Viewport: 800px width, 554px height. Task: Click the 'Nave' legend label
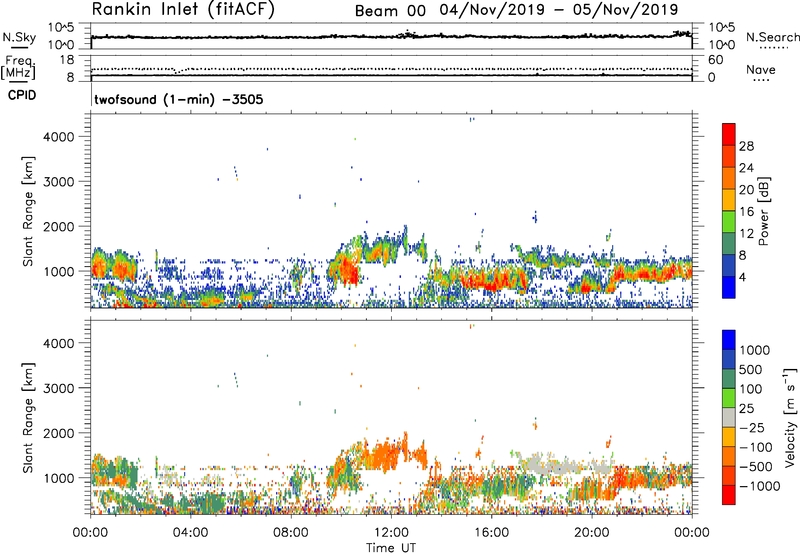761,69
